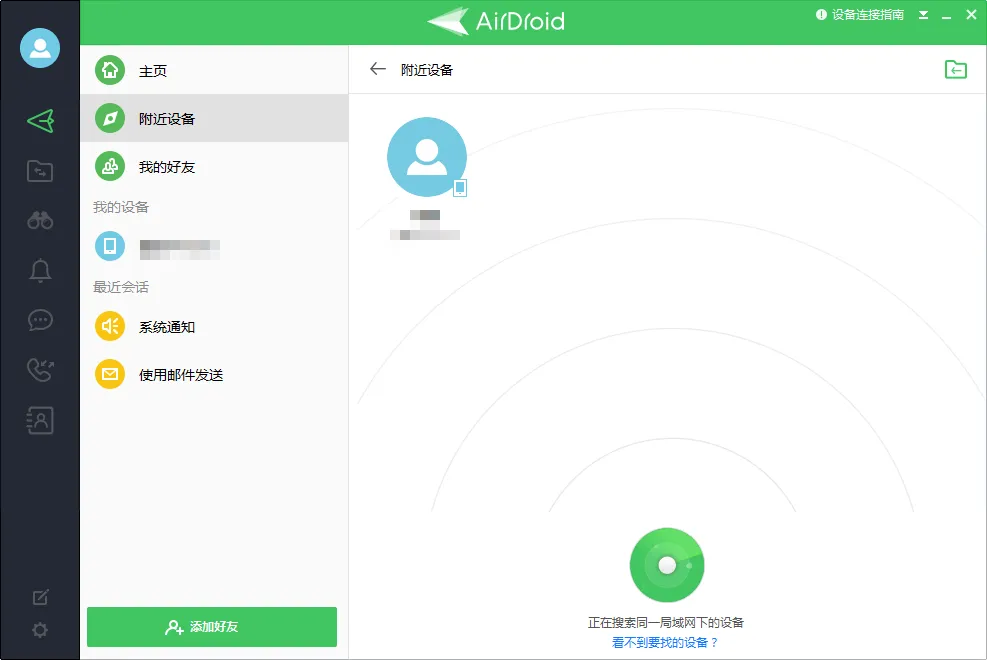Screen dimensions: 987x660
Task: Close the AirDroid window
Action: [x=971, y=14]
